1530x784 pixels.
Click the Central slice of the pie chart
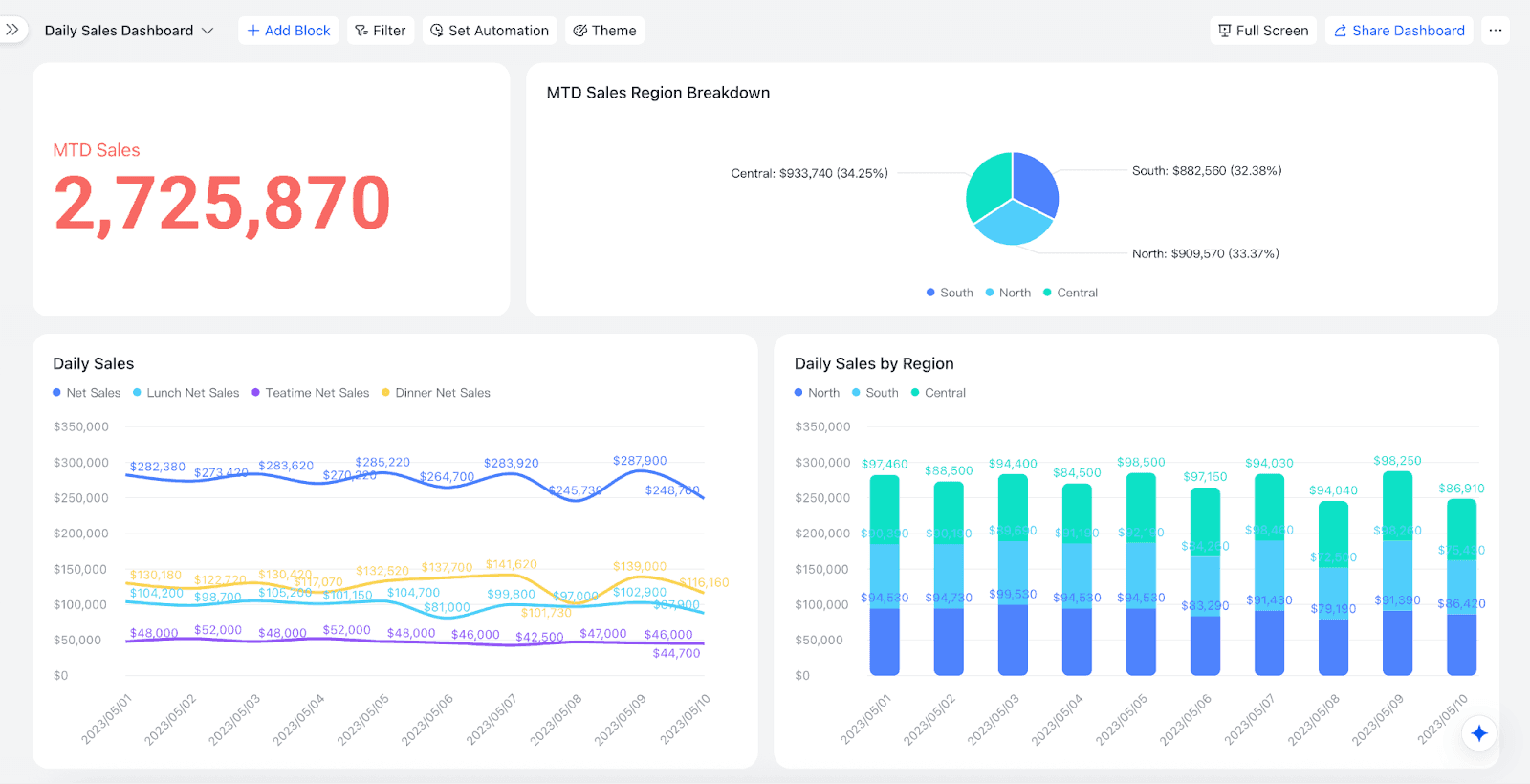(x=989, y=184)
